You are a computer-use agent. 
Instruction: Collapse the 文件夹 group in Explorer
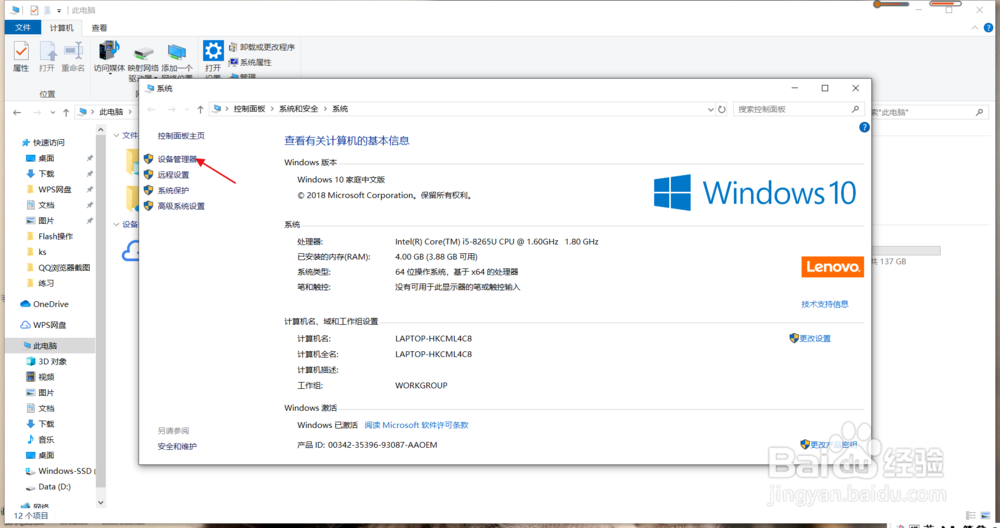(117, 135)
